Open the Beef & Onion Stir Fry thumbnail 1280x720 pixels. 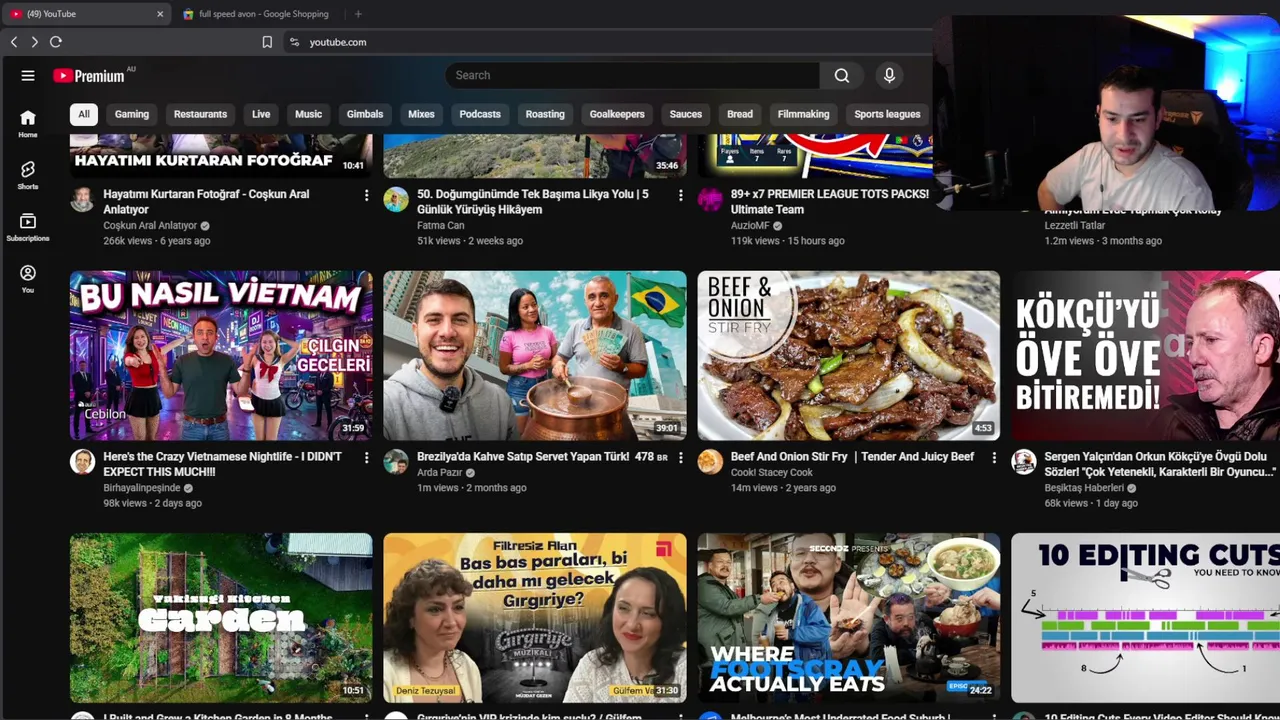[849, 356]
